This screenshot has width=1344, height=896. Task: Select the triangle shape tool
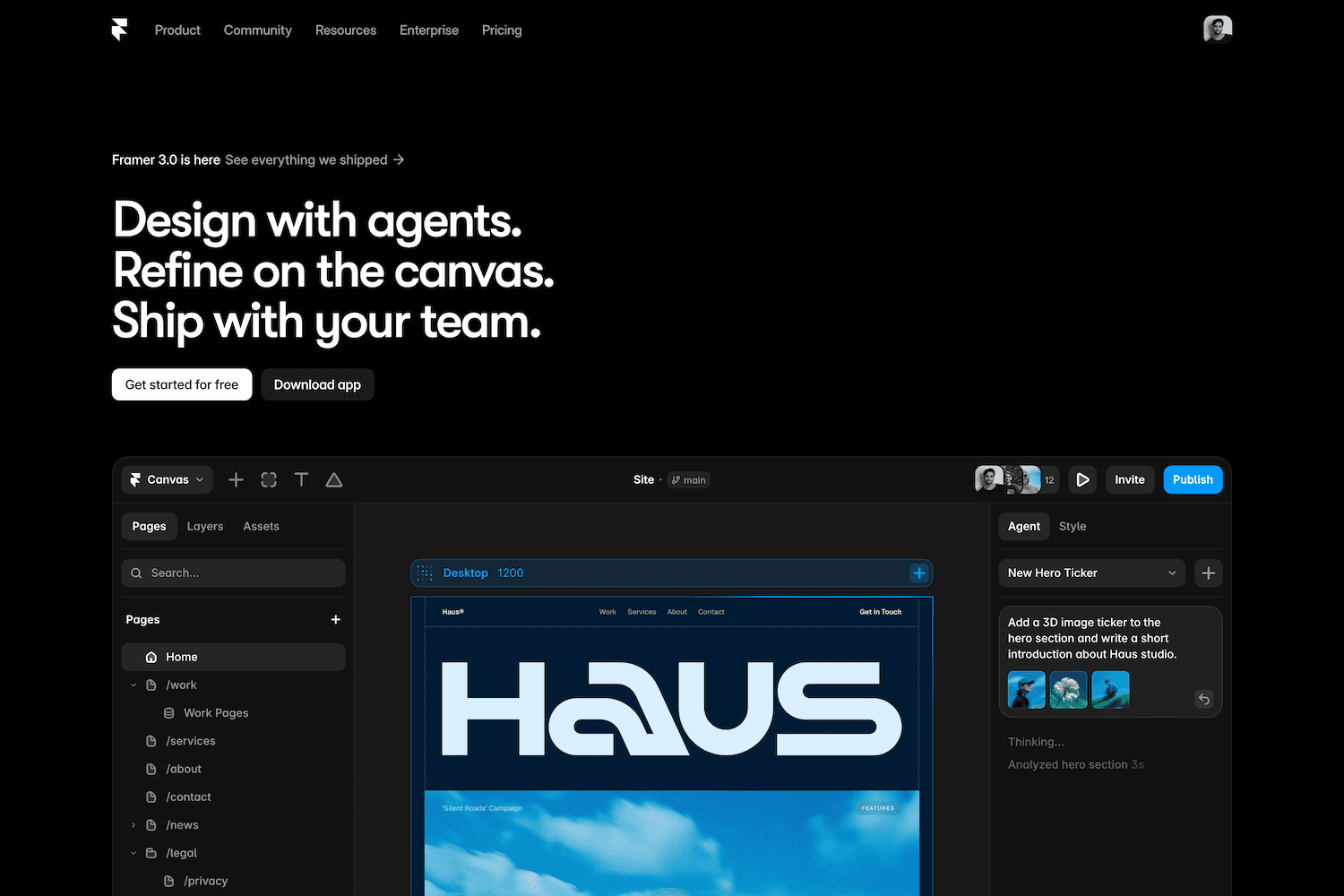coord(334,479)
